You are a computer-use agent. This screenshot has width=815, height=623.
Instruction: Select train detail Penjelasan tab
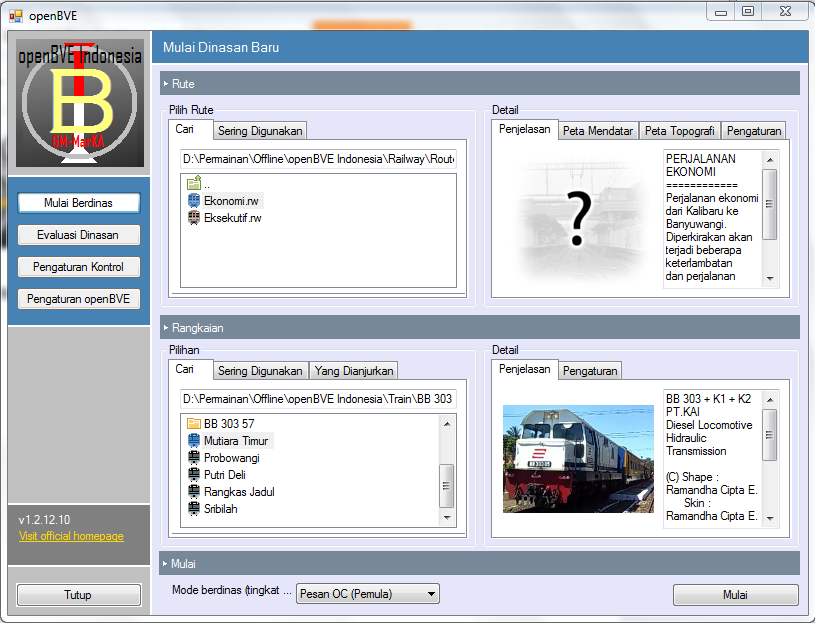(524, 369)
